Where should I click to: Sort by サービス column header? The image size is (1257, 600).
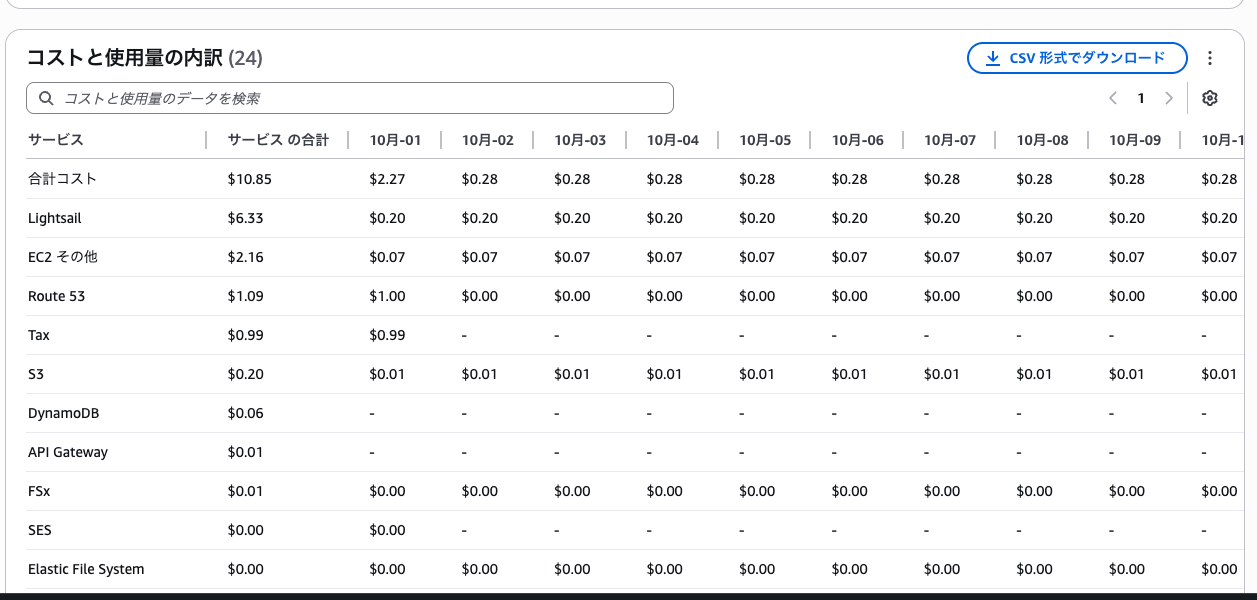tap(56, 140)
